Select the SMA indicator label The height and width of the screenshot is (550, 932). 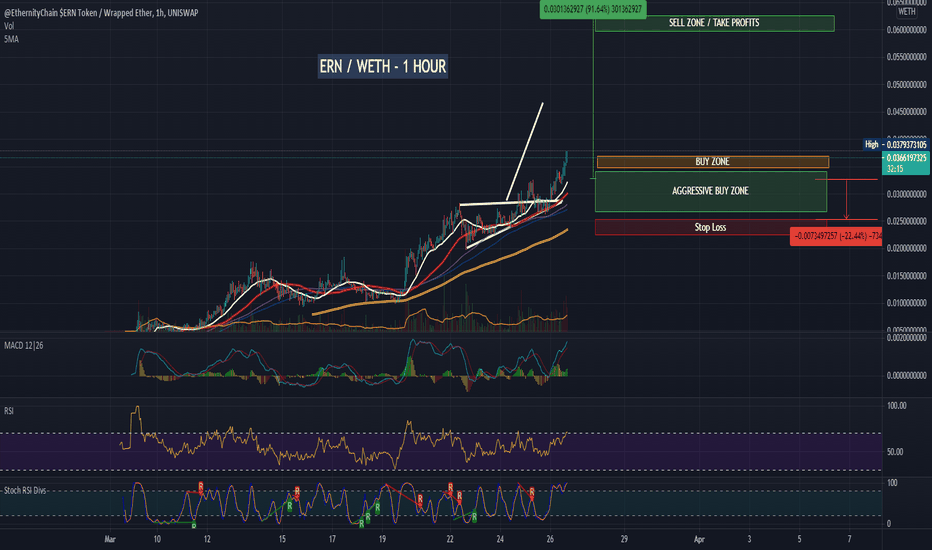tap(11, 39)
